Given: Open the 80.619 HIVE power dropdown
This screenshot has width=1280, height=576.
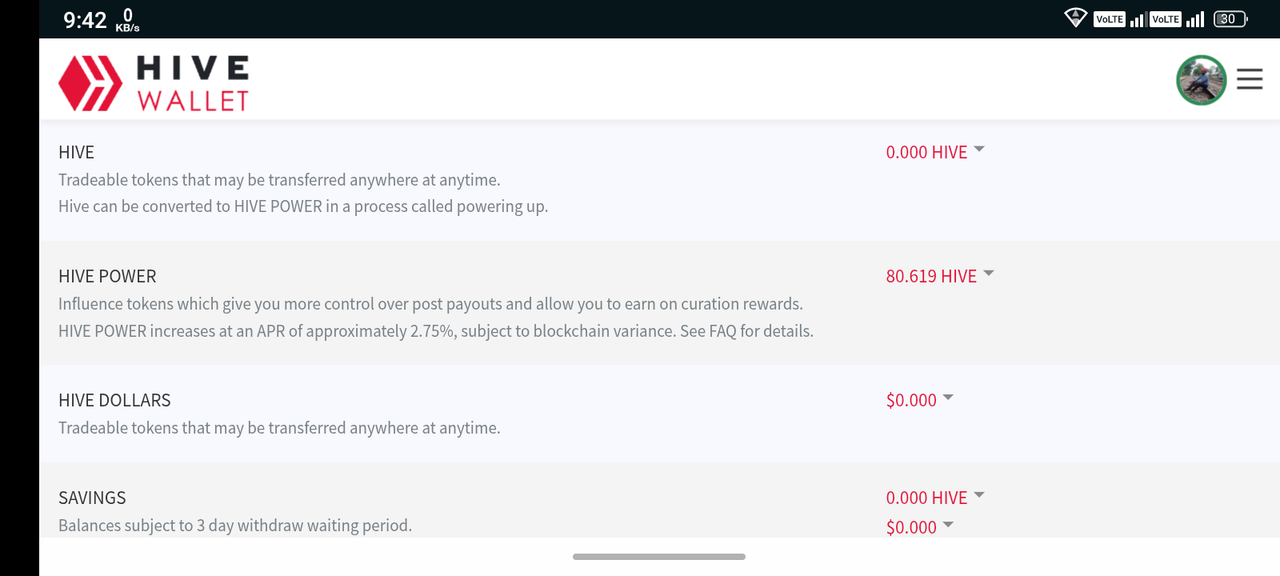Looking at the screenshot, I should click(x=940, y=276).
